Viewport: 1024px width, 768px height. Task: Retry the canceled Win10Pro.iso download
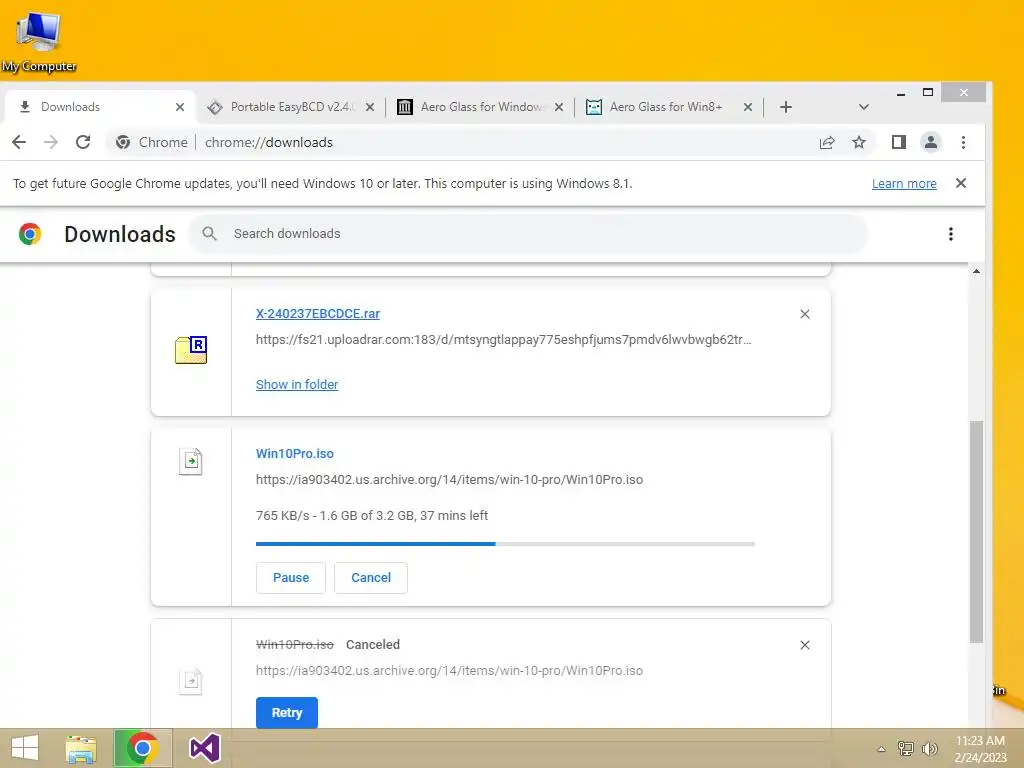coord(287,712)
